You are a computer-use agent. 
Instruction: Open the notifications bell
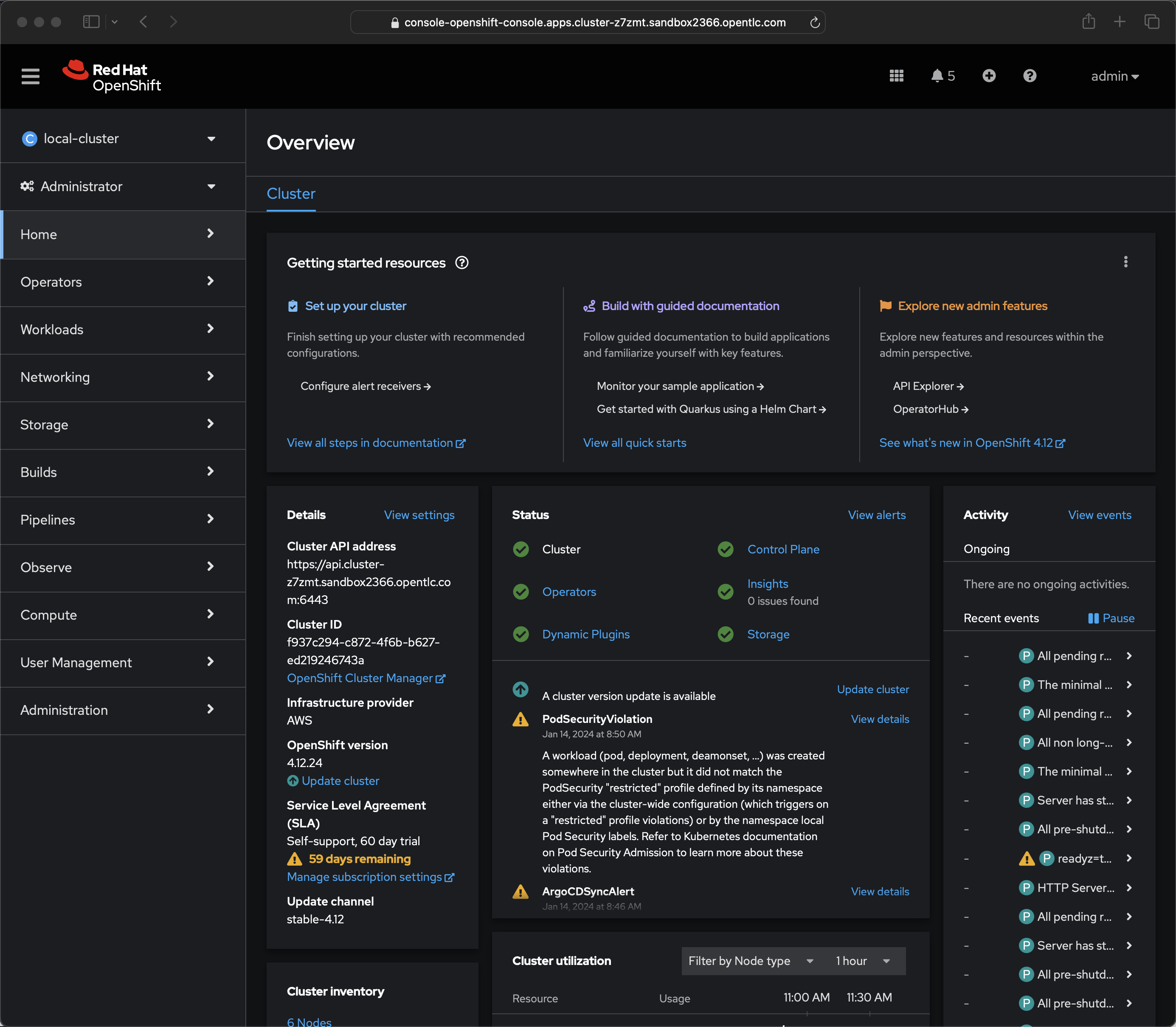coord(942,76)
